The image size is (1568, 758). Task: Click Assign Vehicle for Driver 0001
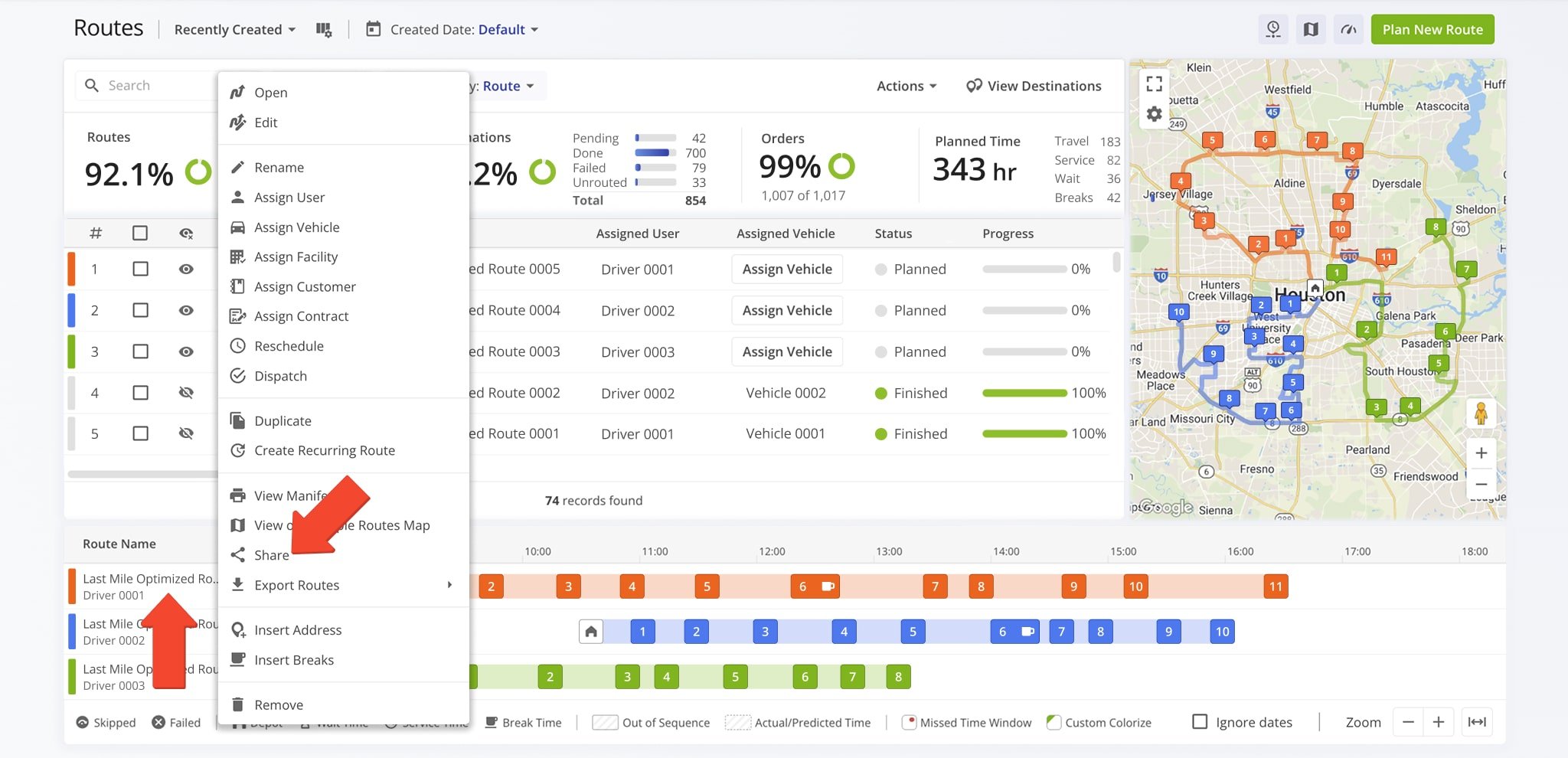point(786,270)
